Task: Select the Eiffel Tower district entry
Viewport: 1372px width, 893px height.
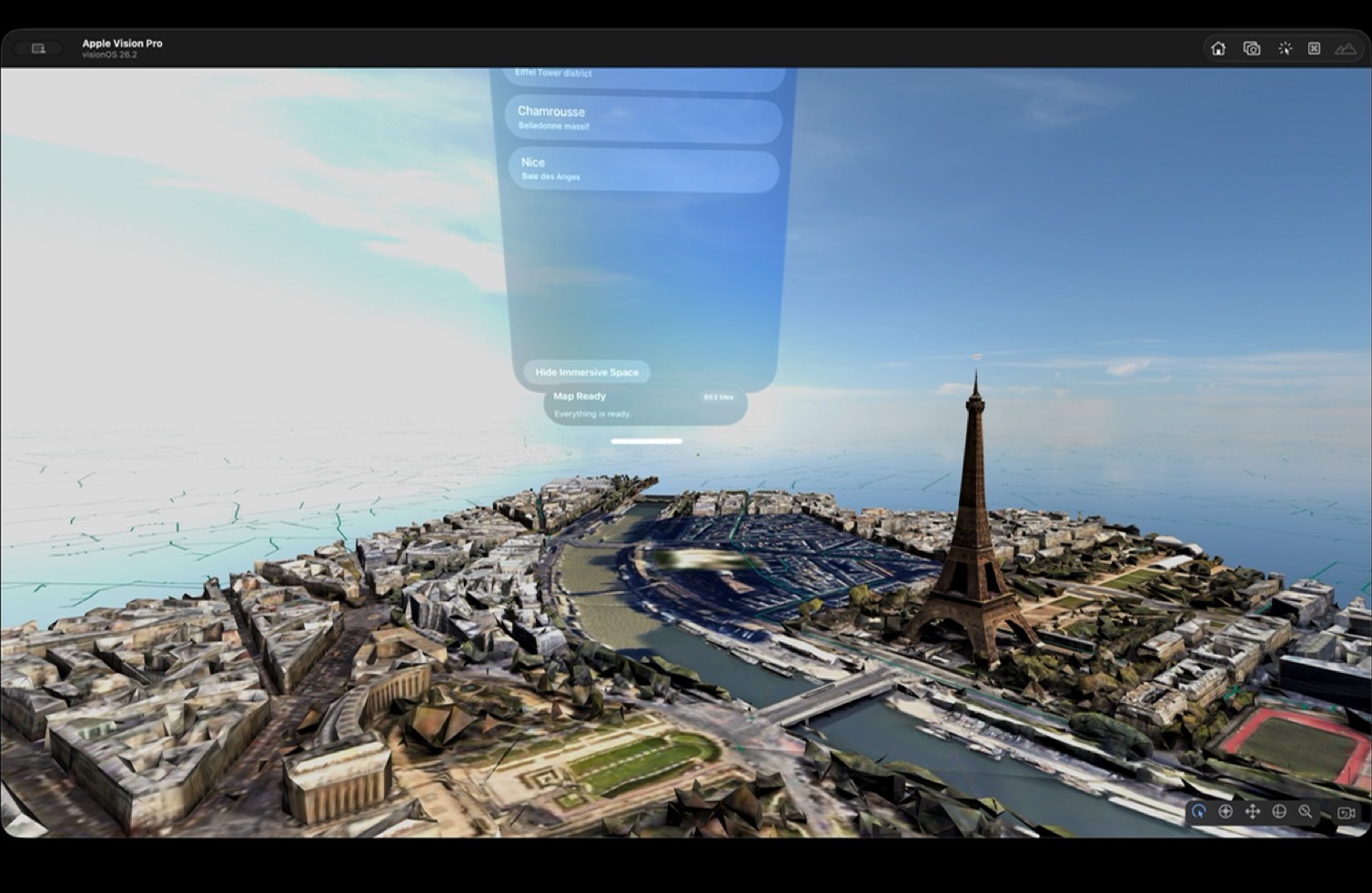Action: tap(643, 73)
